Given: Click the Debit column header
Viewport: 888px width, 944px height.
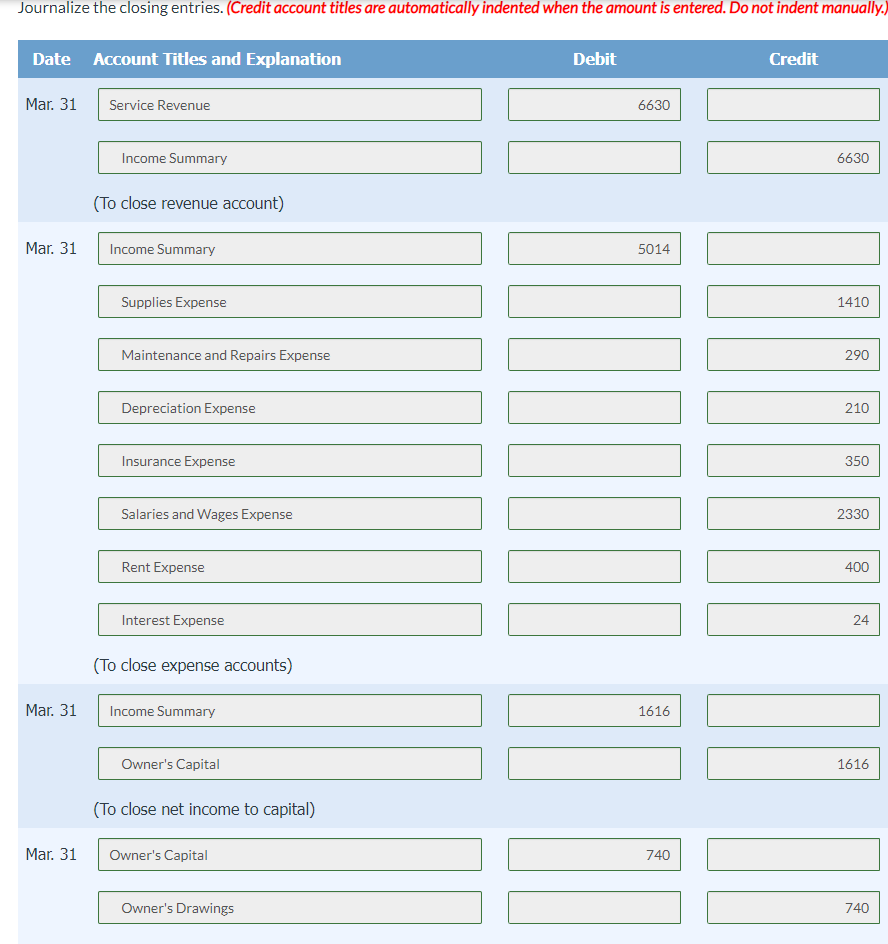Looking at the screenshot, I should point(594,59).
